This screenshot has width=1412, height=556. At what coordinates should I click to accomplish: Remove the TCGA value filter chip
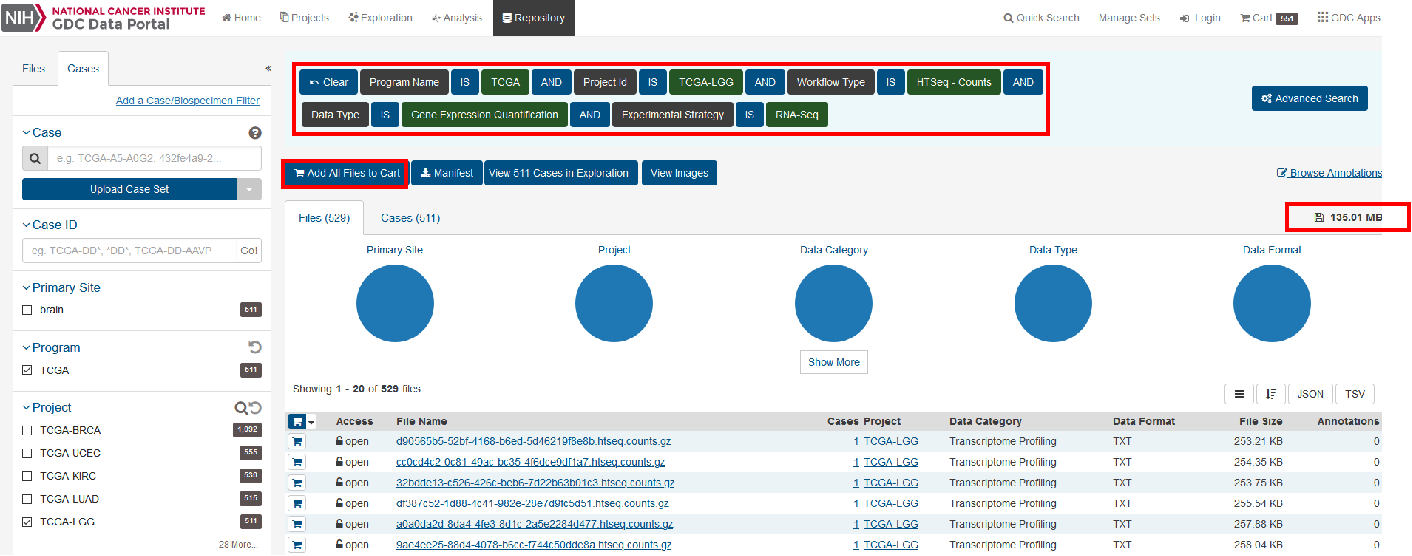pyautogui.click(x=505, y=82)
